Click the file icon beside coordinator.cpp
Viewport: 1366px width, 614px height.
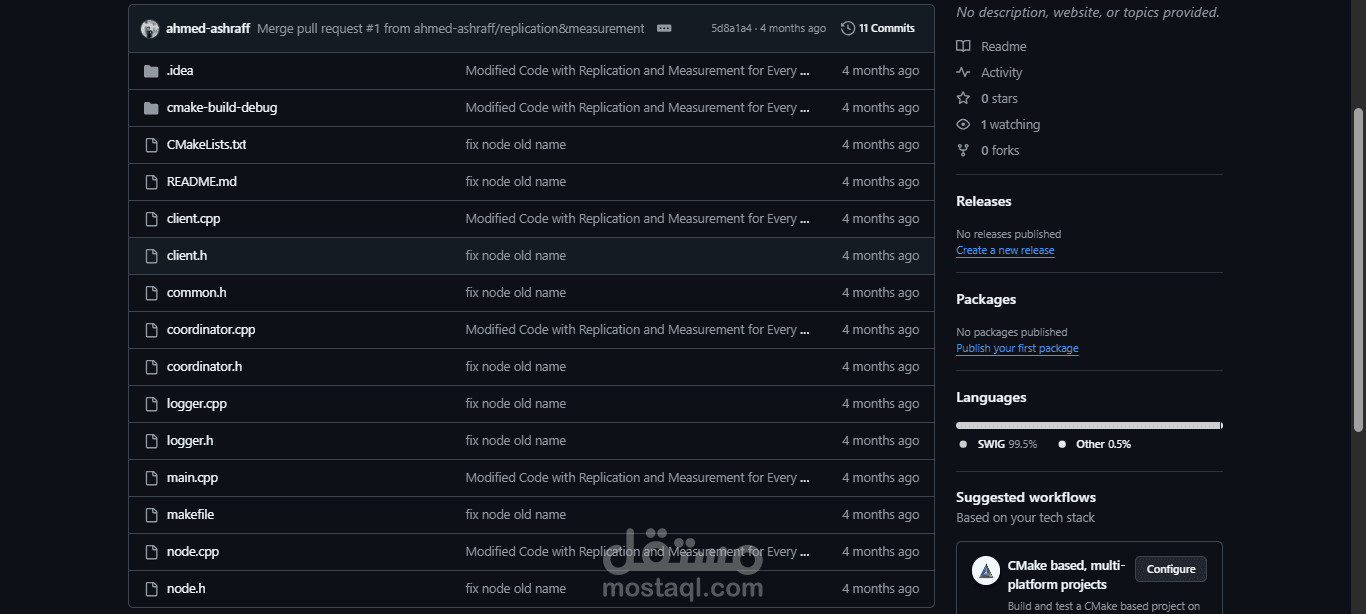[x=151, y=330]
